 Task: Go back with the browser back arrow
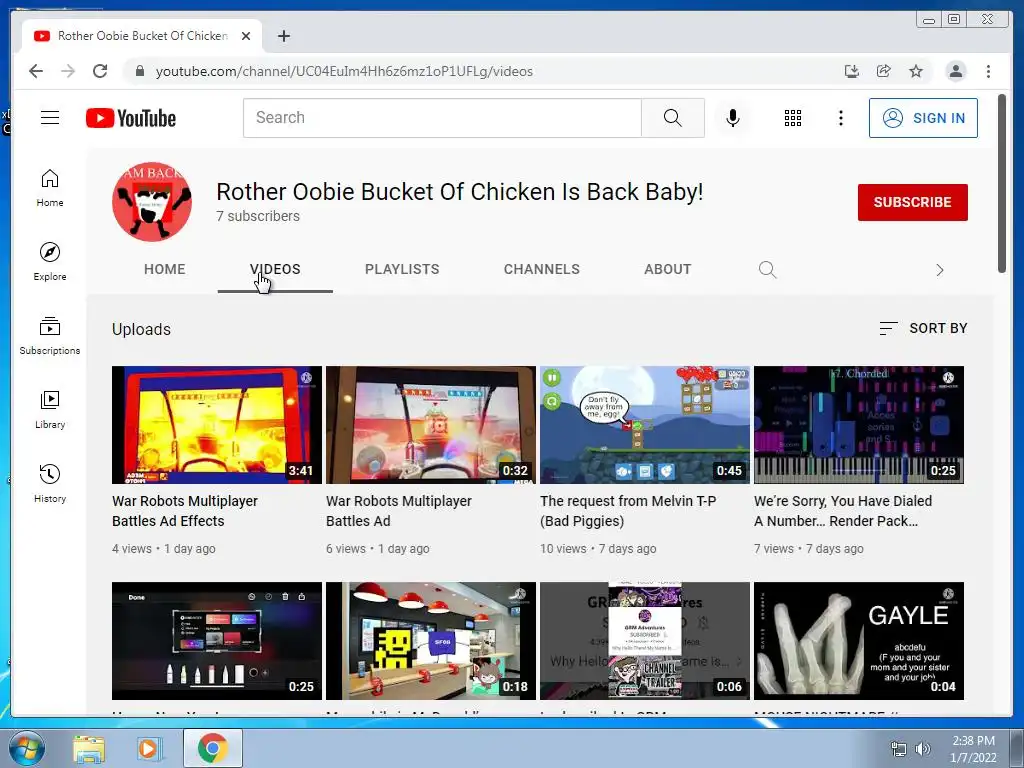click(36, 71)
